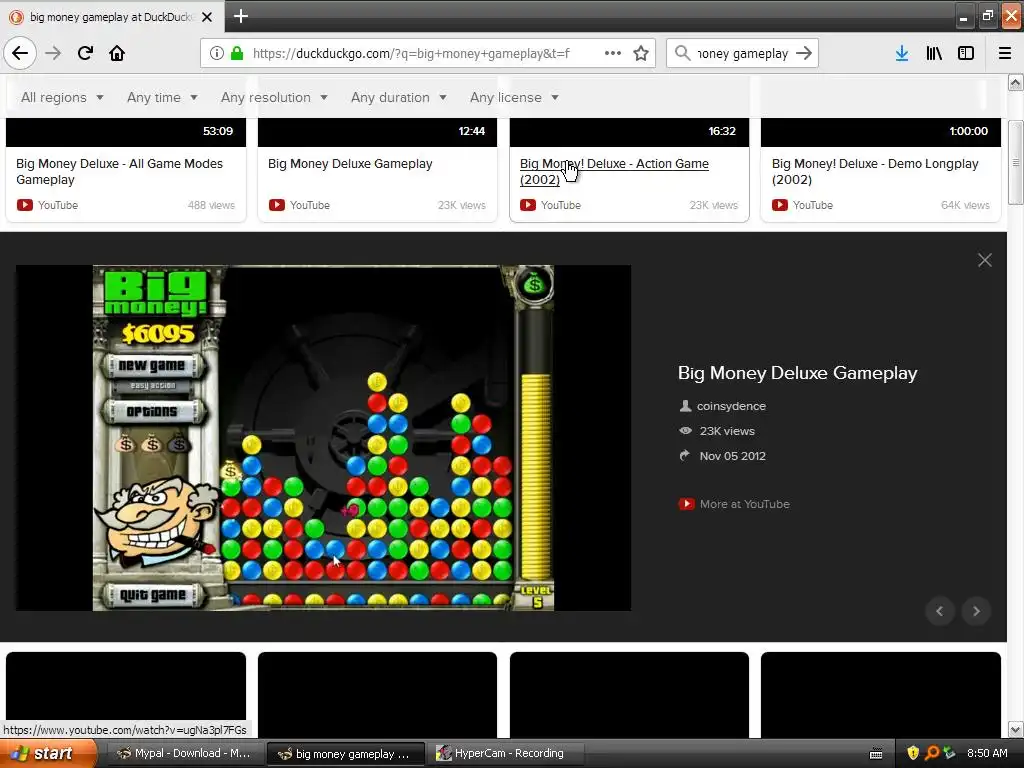This screenshot has height=768, width=1024.
Task: Open the page actions three-dots menu
Action: point(613,53)
